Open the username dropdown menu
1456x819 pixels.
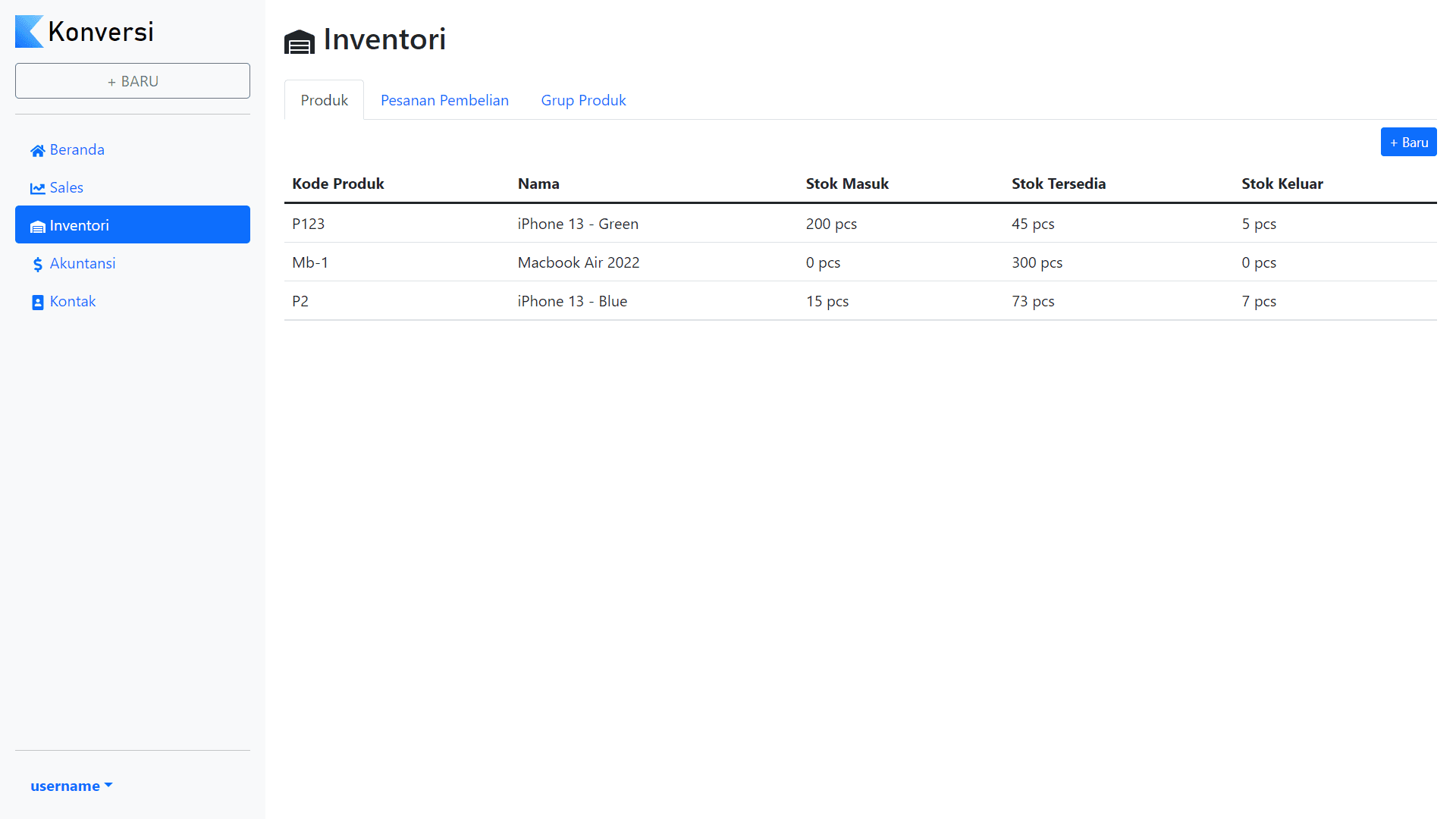71,786
